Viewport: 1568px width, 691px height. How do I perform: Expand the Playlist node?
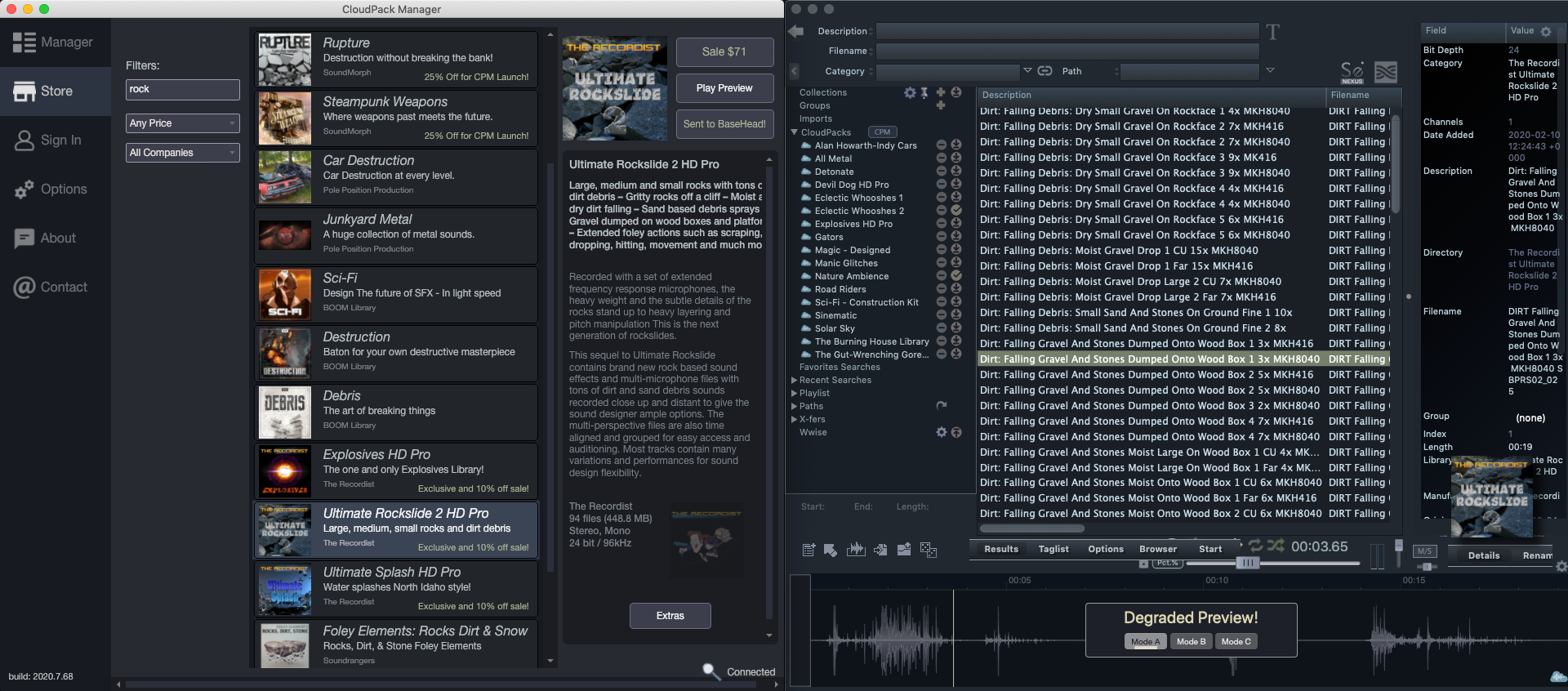794,393
